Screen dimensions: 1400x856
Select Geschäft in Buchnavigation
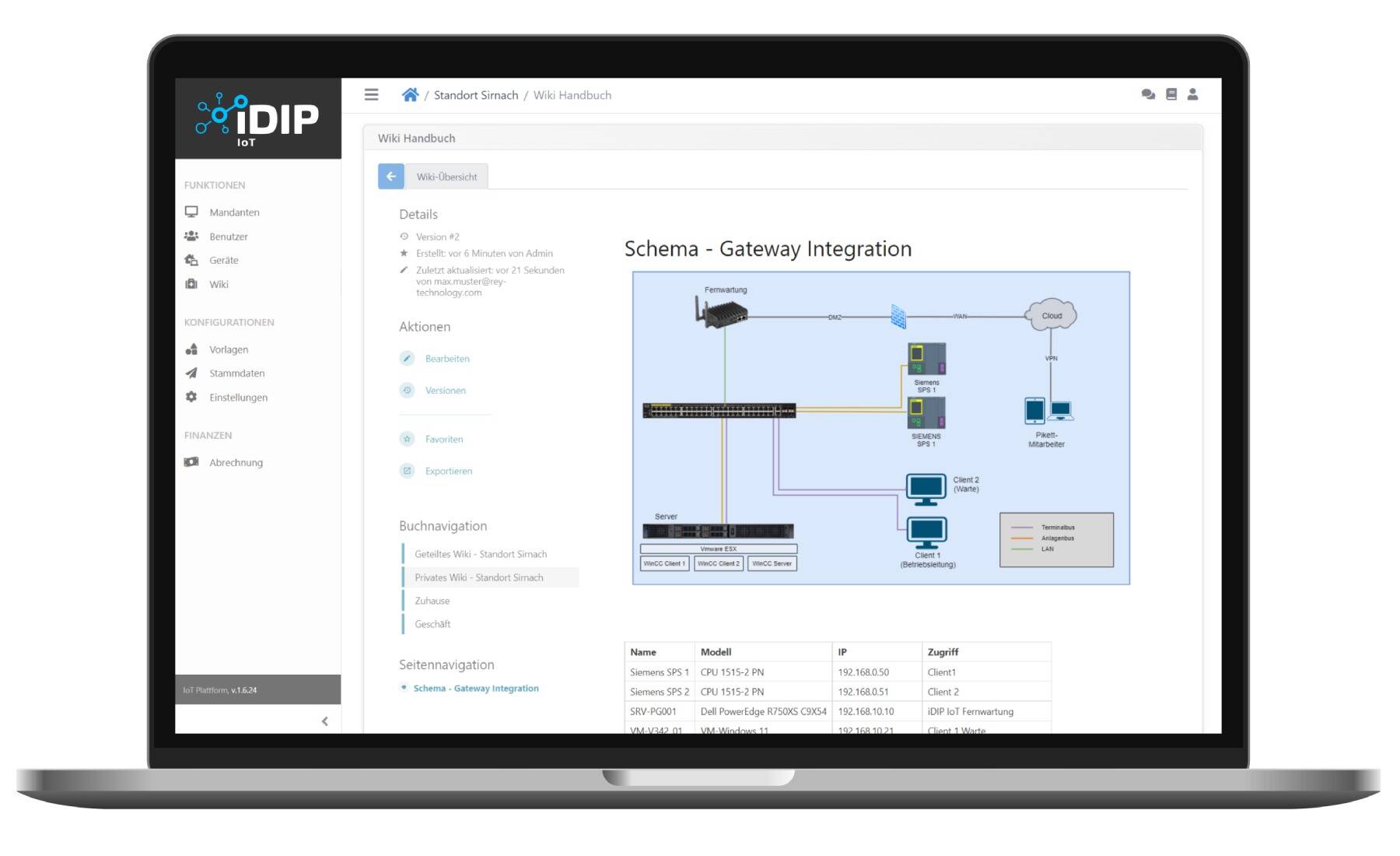[432, 624]
